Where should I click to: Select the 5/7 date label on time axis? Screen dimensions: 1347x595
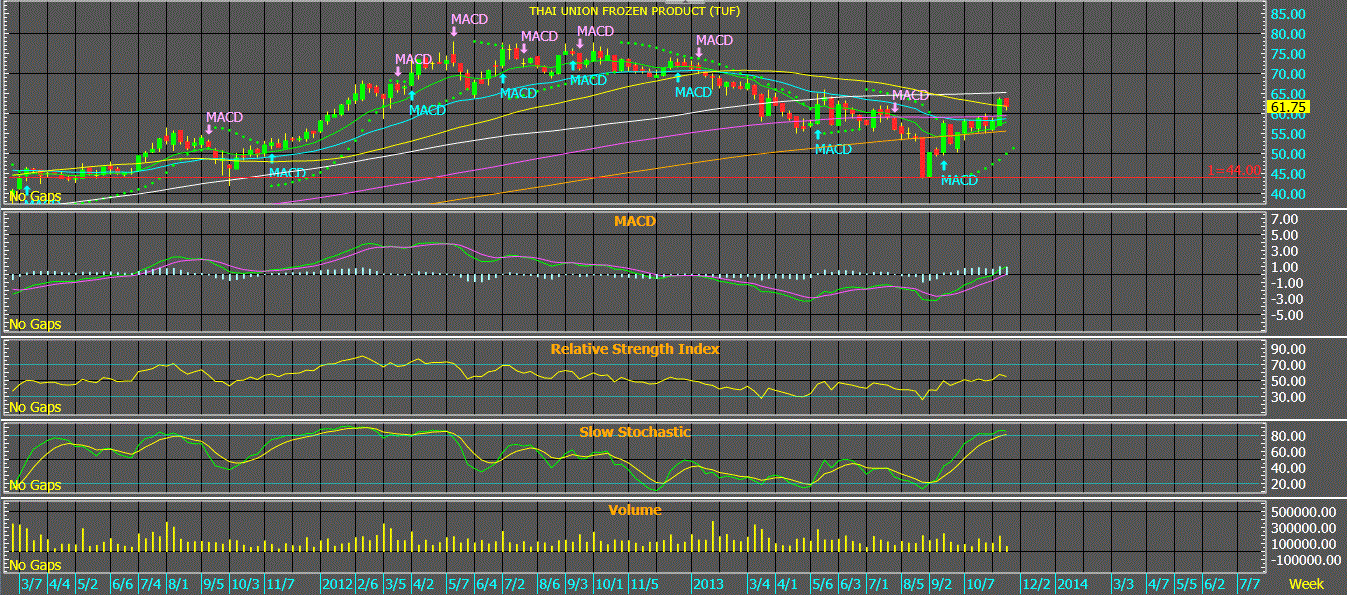tap(458, 583)
